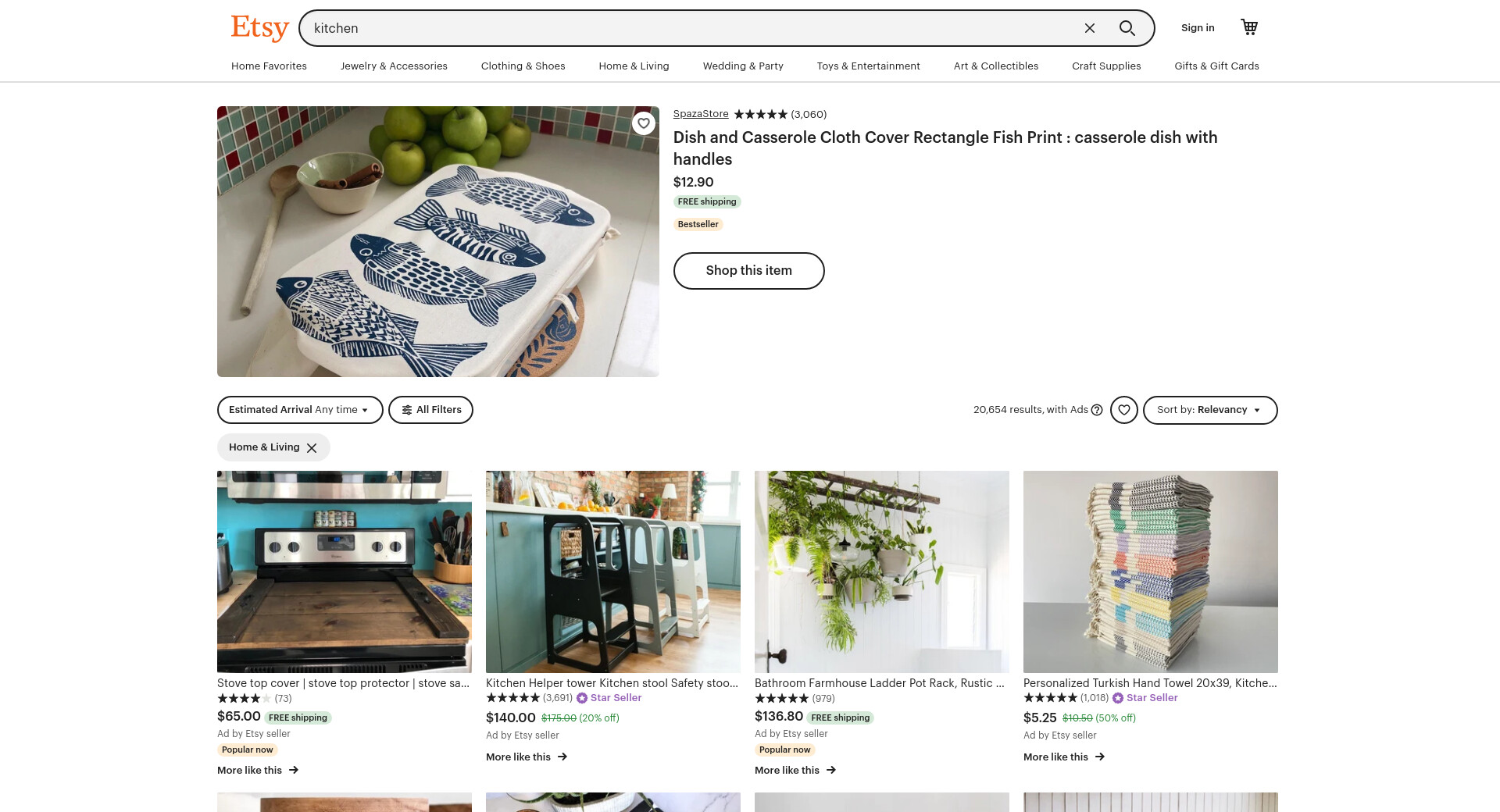Open the shopping cart

[1249, 27]
